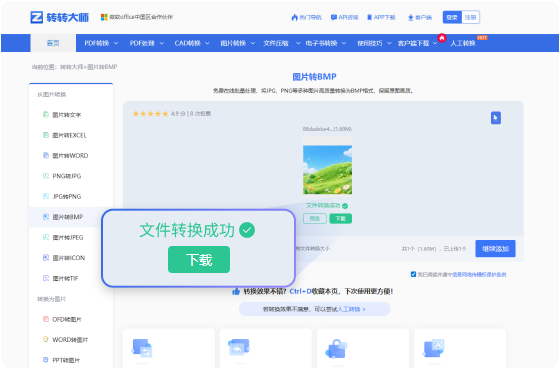Click the PPT转图片 sidebar icon
The height and width of the screenshot is (369, 560).
click(x=46, y=360)
